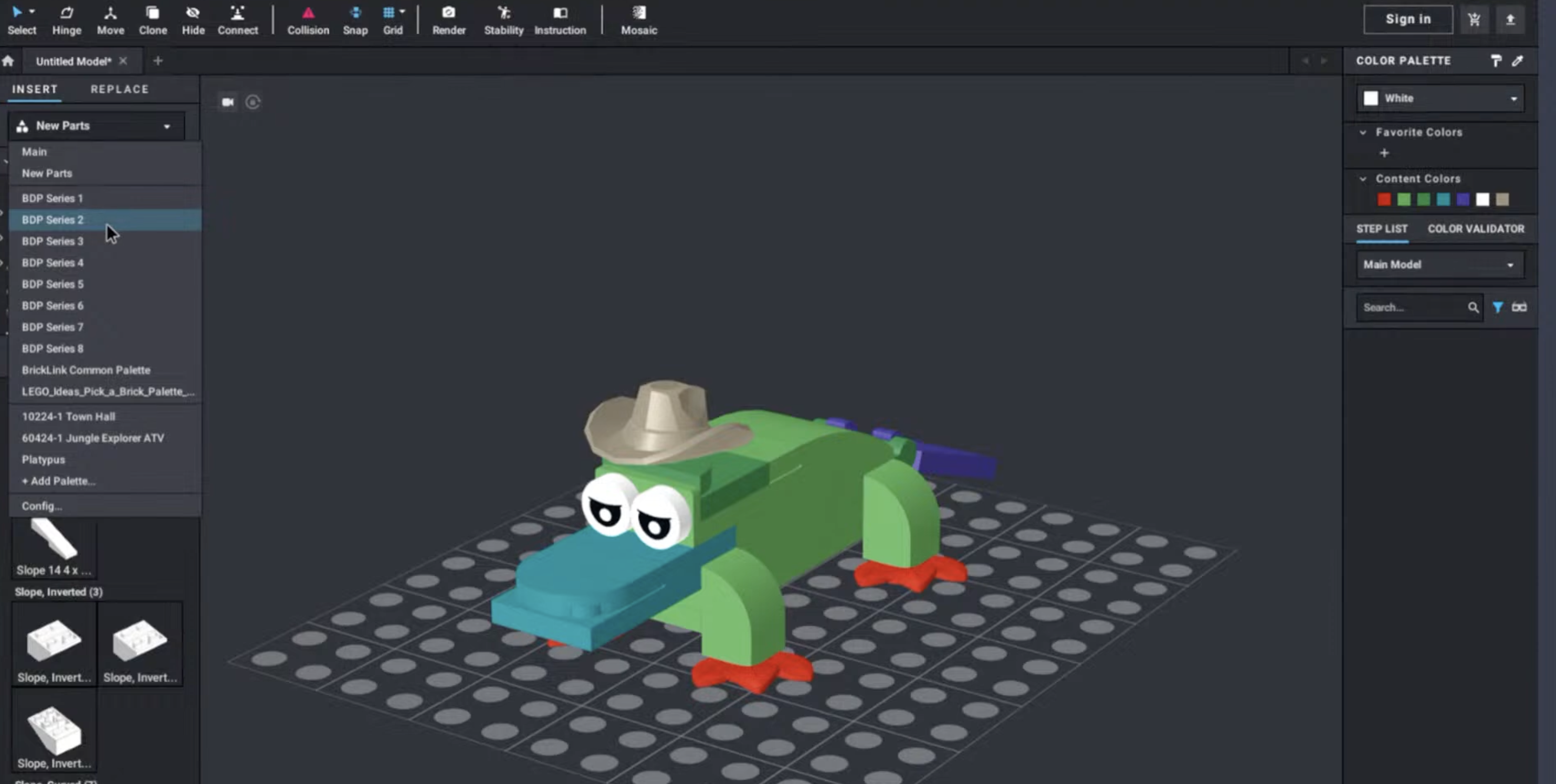Image resolution: width=1556 pixels, height=784 pixels.
Task: Pick the Connect tool
Action: point(237,20)
